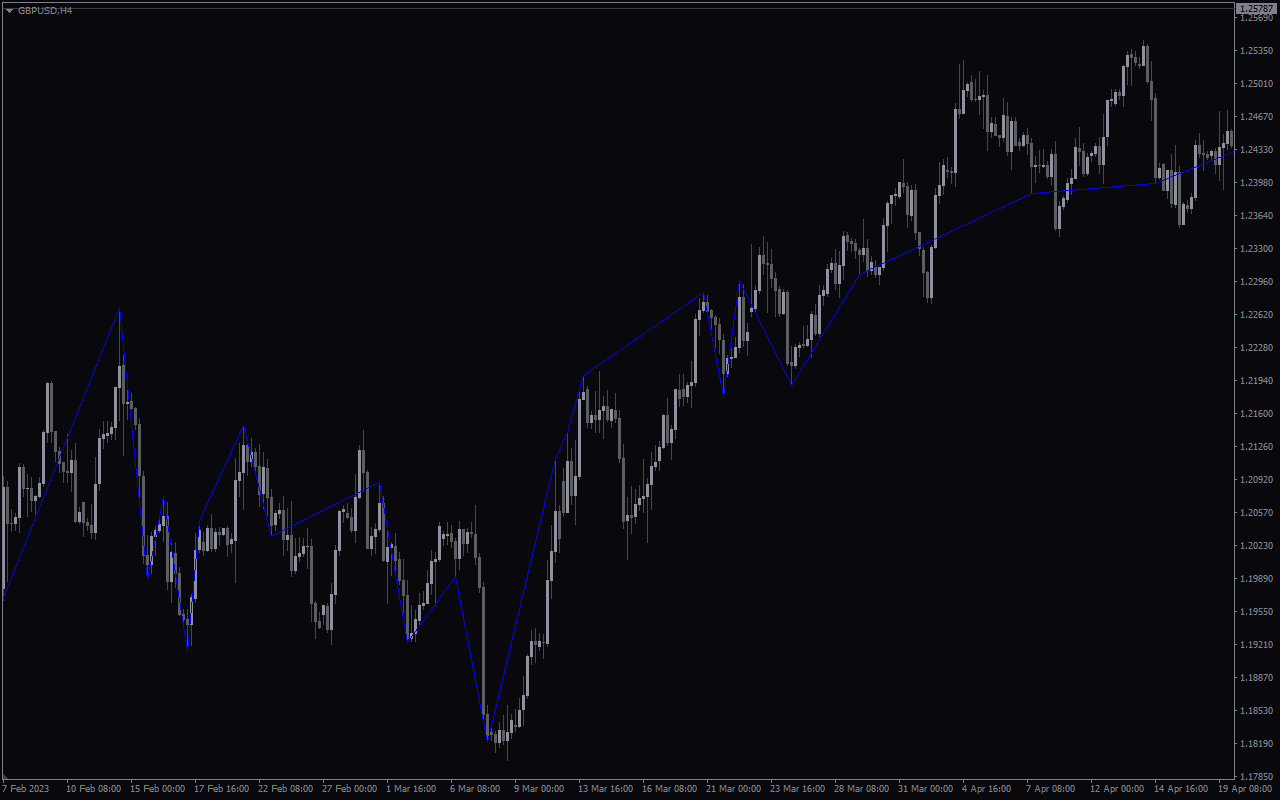Click the 1.18190 price axis value
The width and height of the screenshot is (1280, 800).
[x=1258, y=743]
